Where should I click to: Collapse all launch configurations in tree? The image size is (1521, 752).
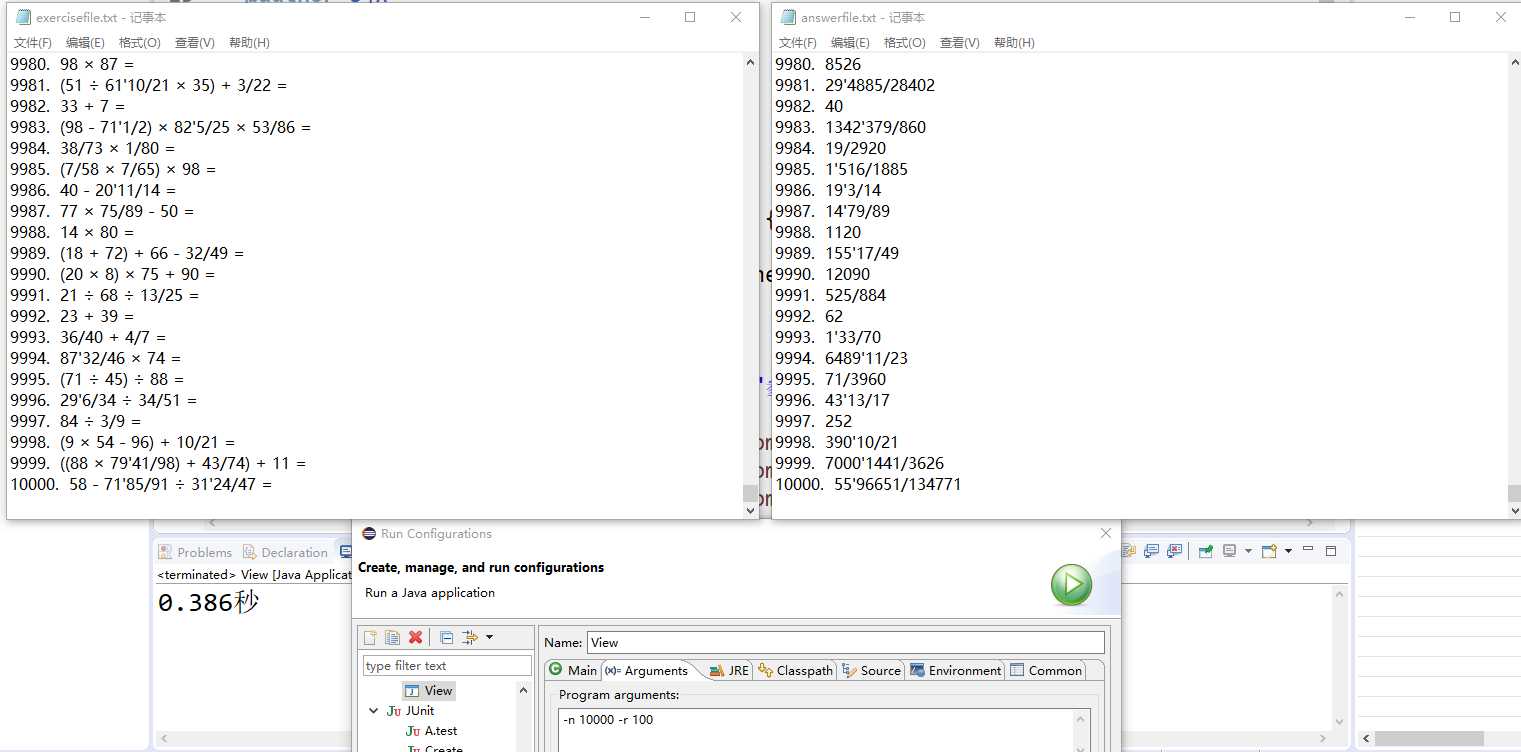(447, 638)
